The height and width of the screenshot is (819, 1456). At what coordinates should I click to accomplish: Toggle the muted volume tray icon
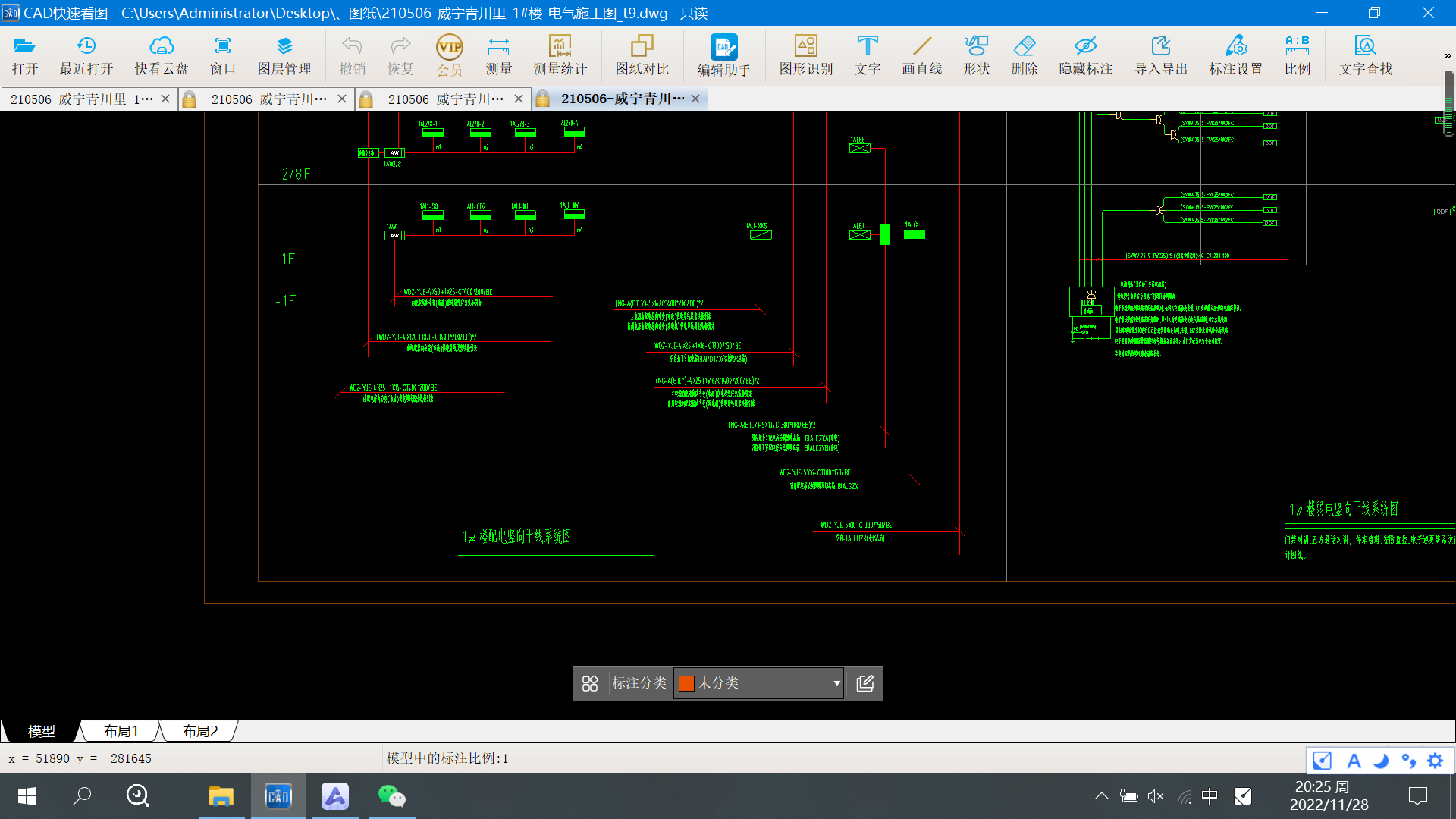tap(1155, 796)
